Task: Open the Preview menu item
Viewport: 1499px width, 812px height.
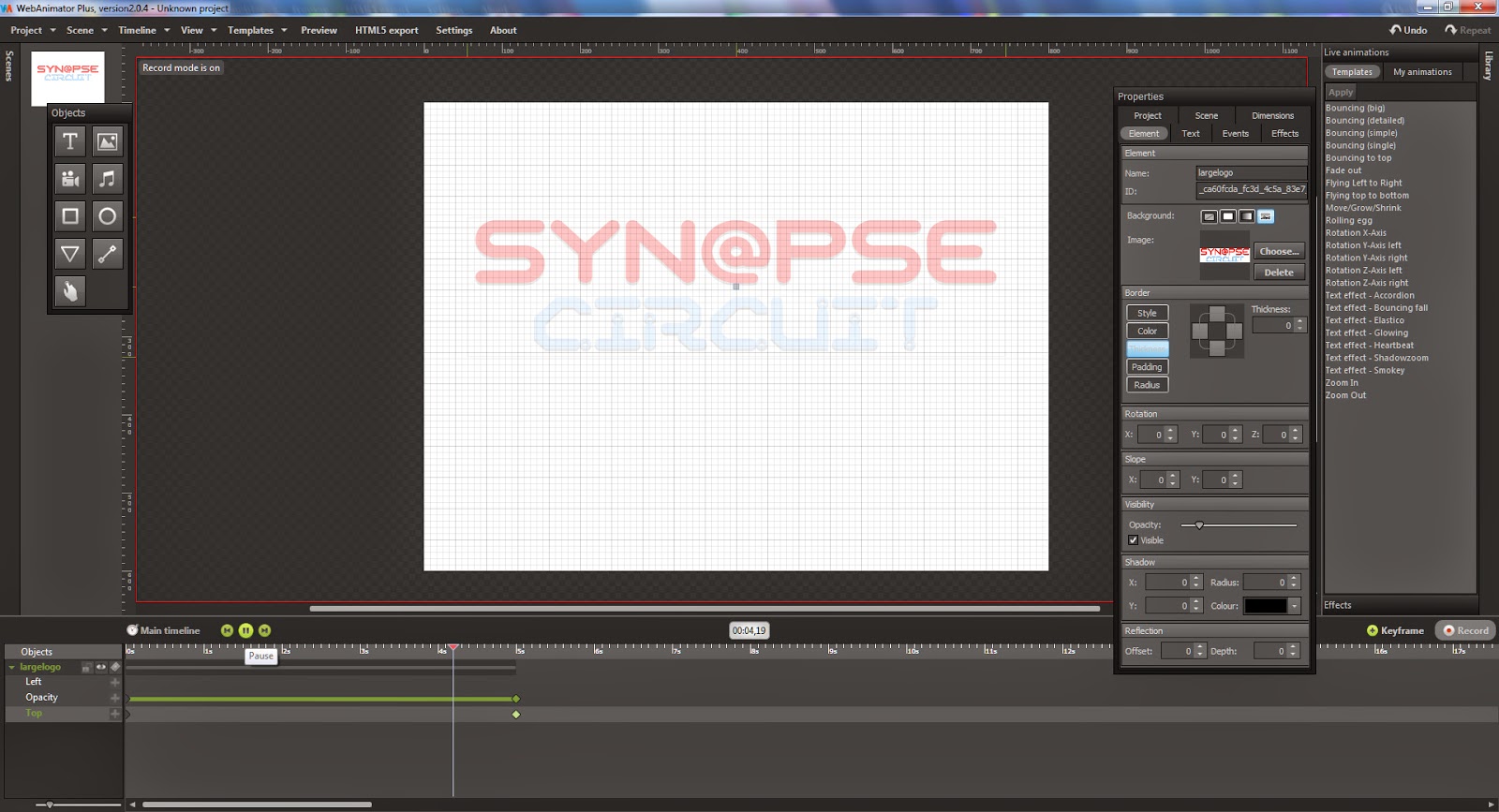Action: tap(319, 30)
